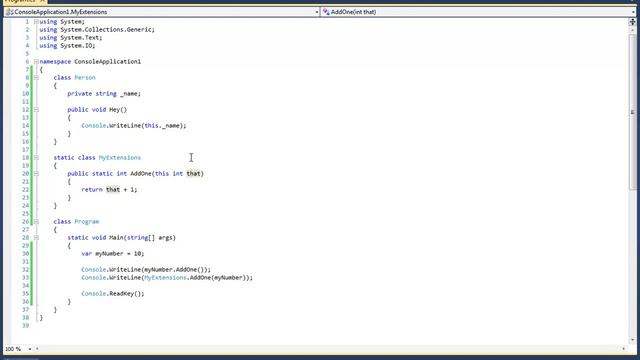Click the 'Person' class name on line 8
The width and height of the screenshot is (640, 360).
85,78
